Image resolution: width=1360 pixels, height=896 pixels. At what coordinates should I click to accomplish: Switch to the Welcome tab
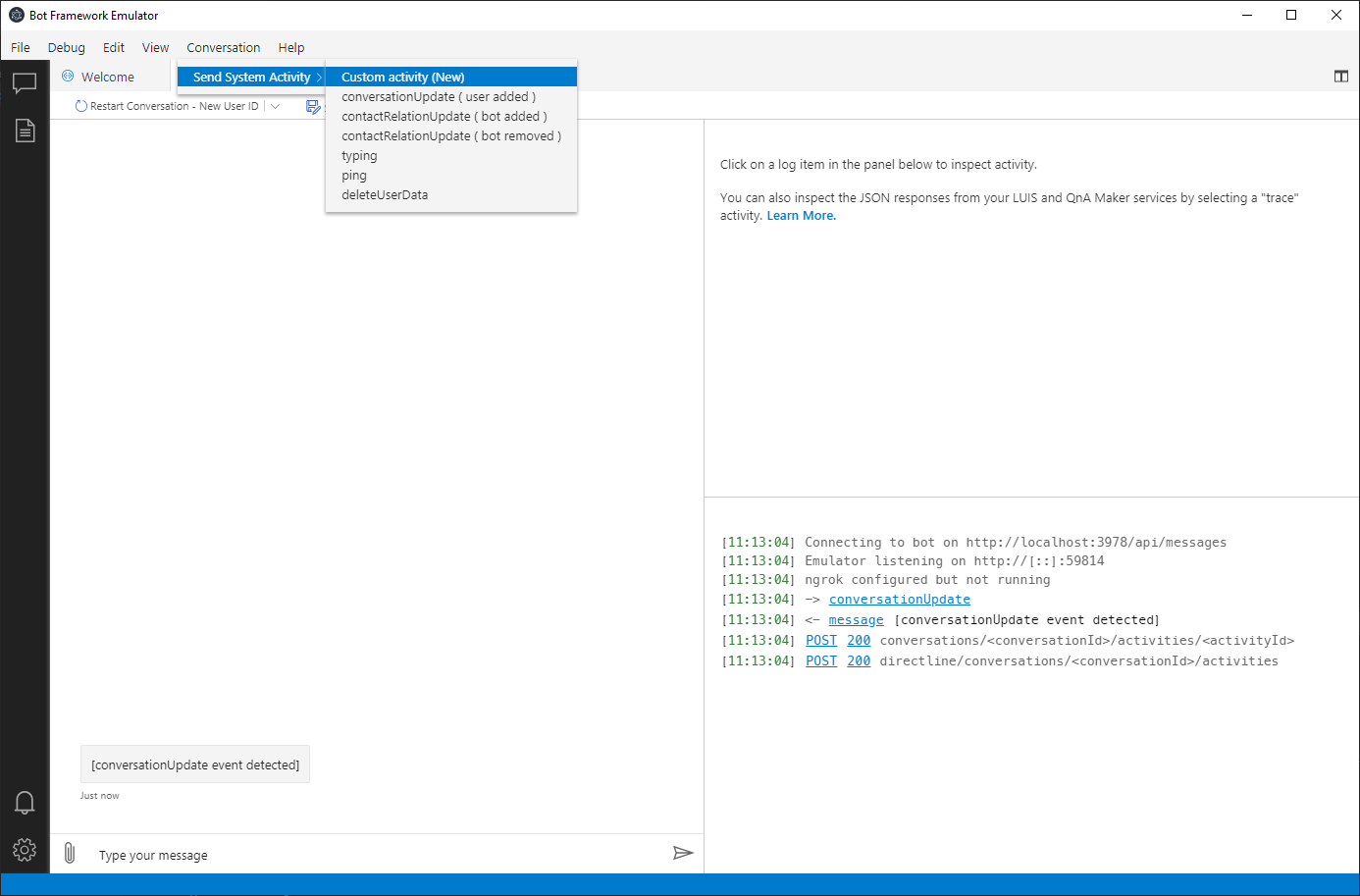click(x=108, y=77)
